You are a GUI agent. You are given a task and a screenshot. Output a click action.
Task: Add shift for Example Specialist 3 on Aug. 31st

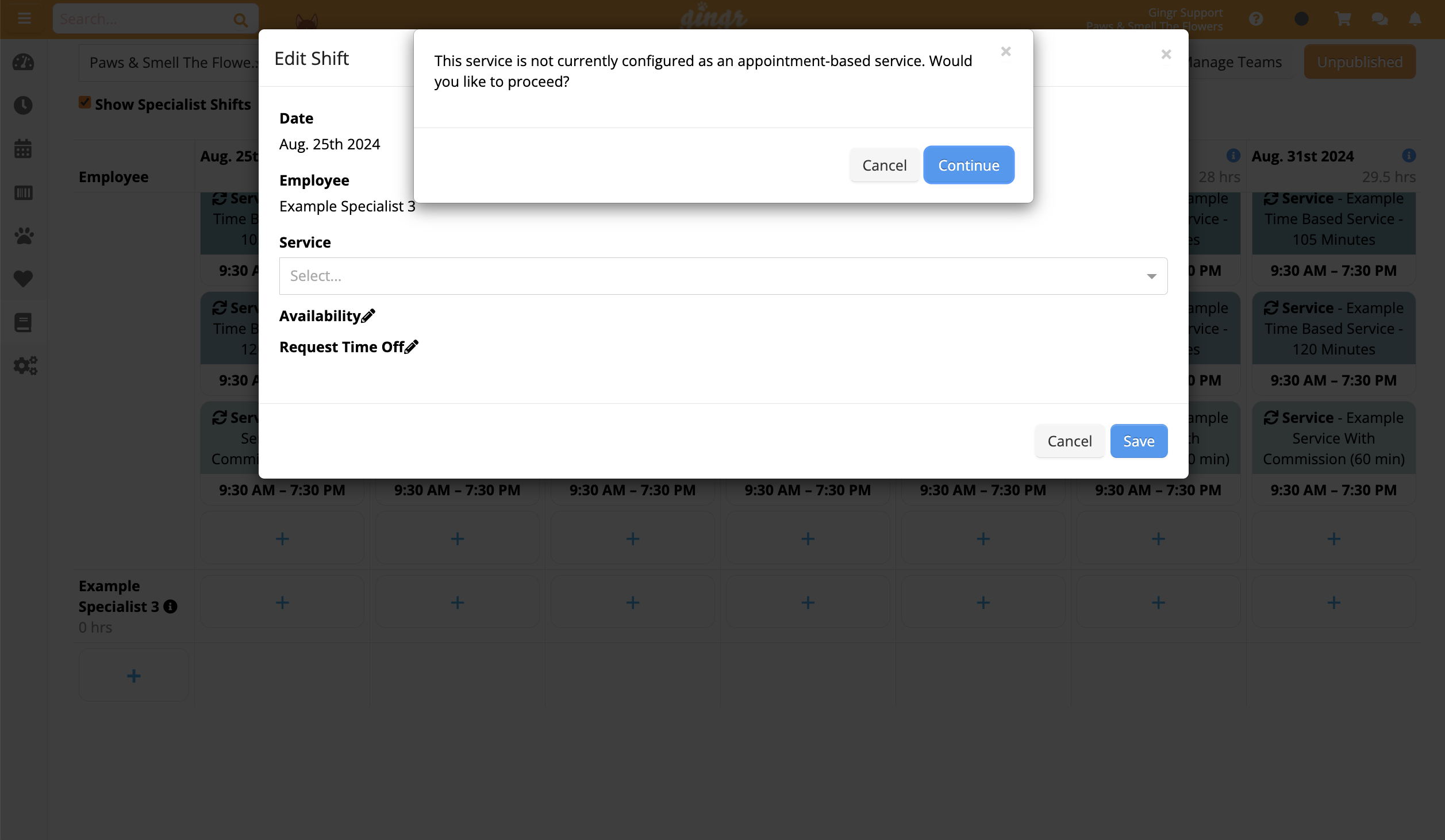point(1334,603)
